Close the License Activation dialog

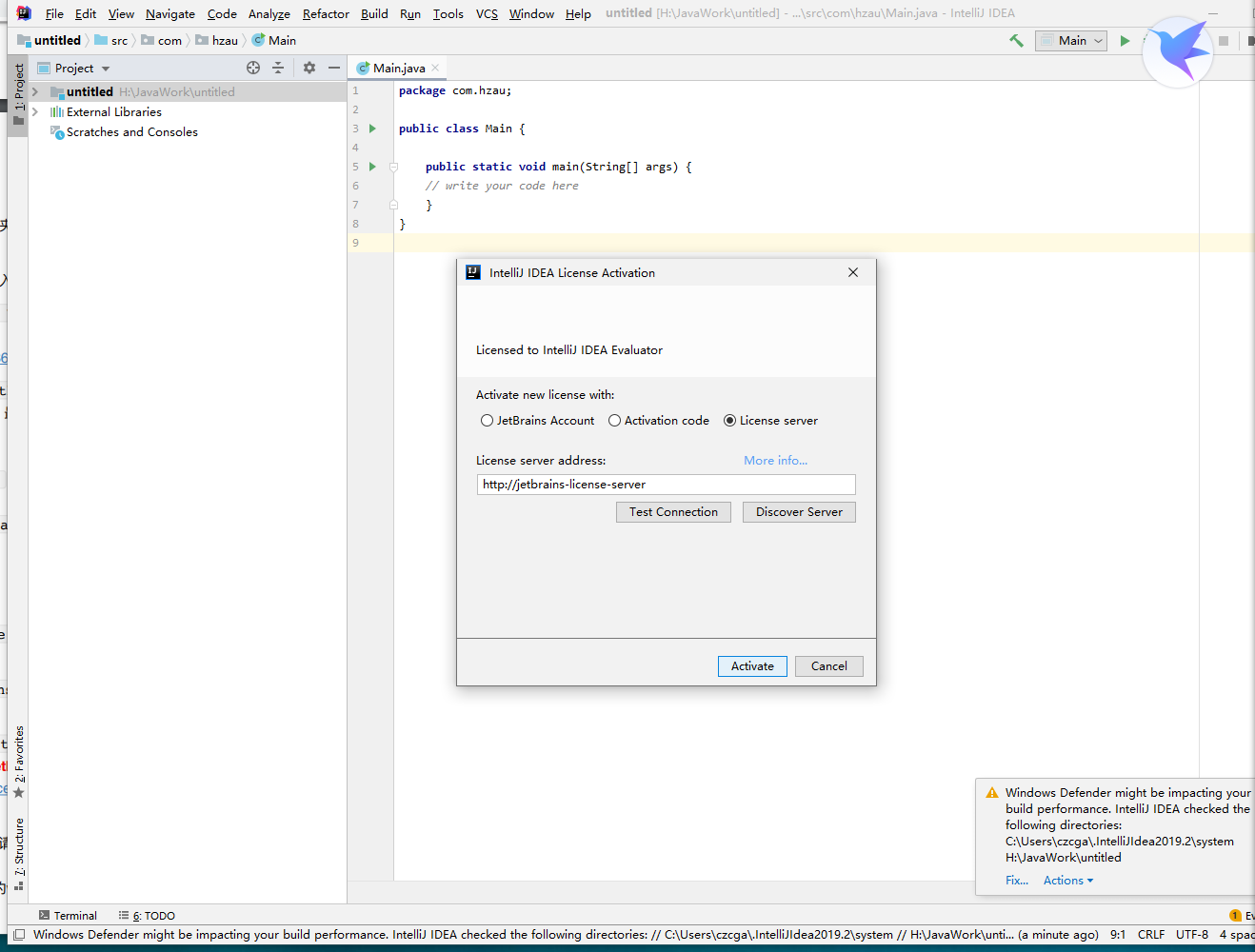[853, 272]
